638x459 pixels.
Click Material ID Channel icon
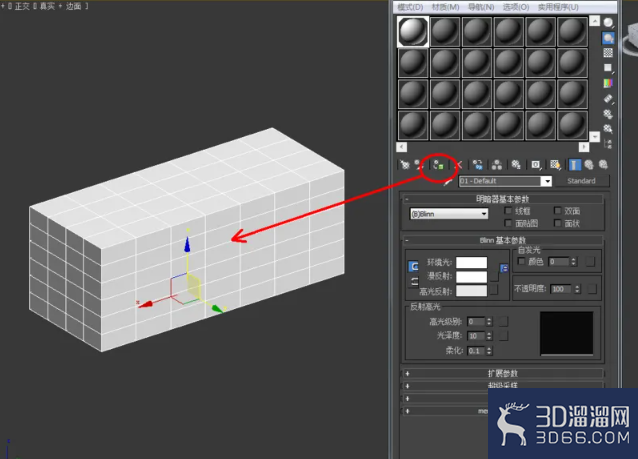tap(535, 165)
